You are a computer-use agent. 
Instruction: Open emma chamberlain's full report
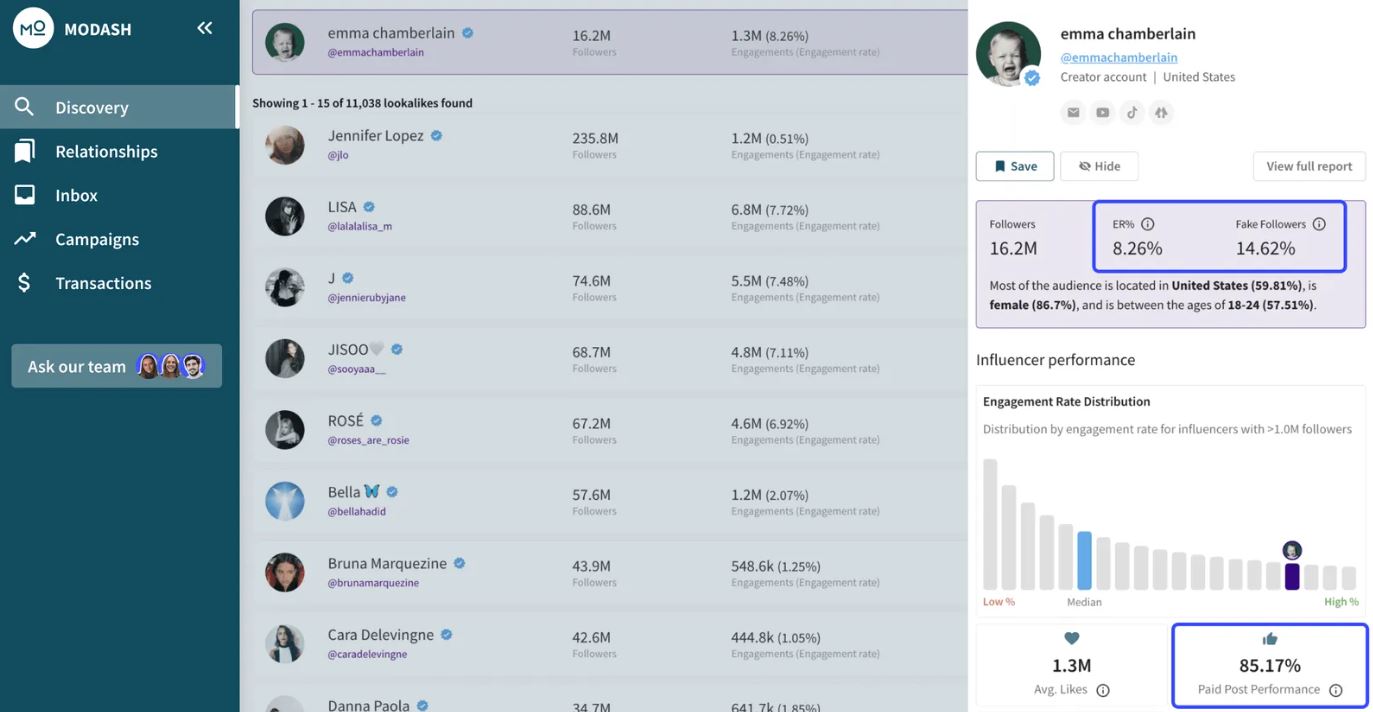pos(1309,166)
